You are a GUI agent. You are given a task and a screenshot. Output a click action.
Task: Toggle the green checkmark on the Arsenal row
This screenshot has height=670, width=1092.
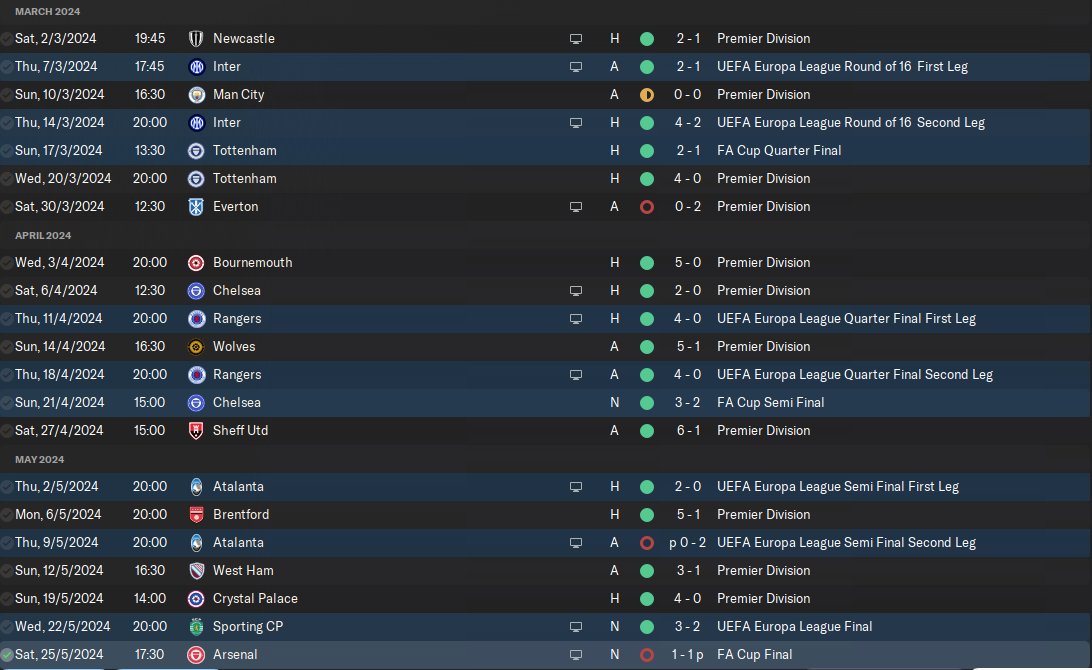(7, 654)
